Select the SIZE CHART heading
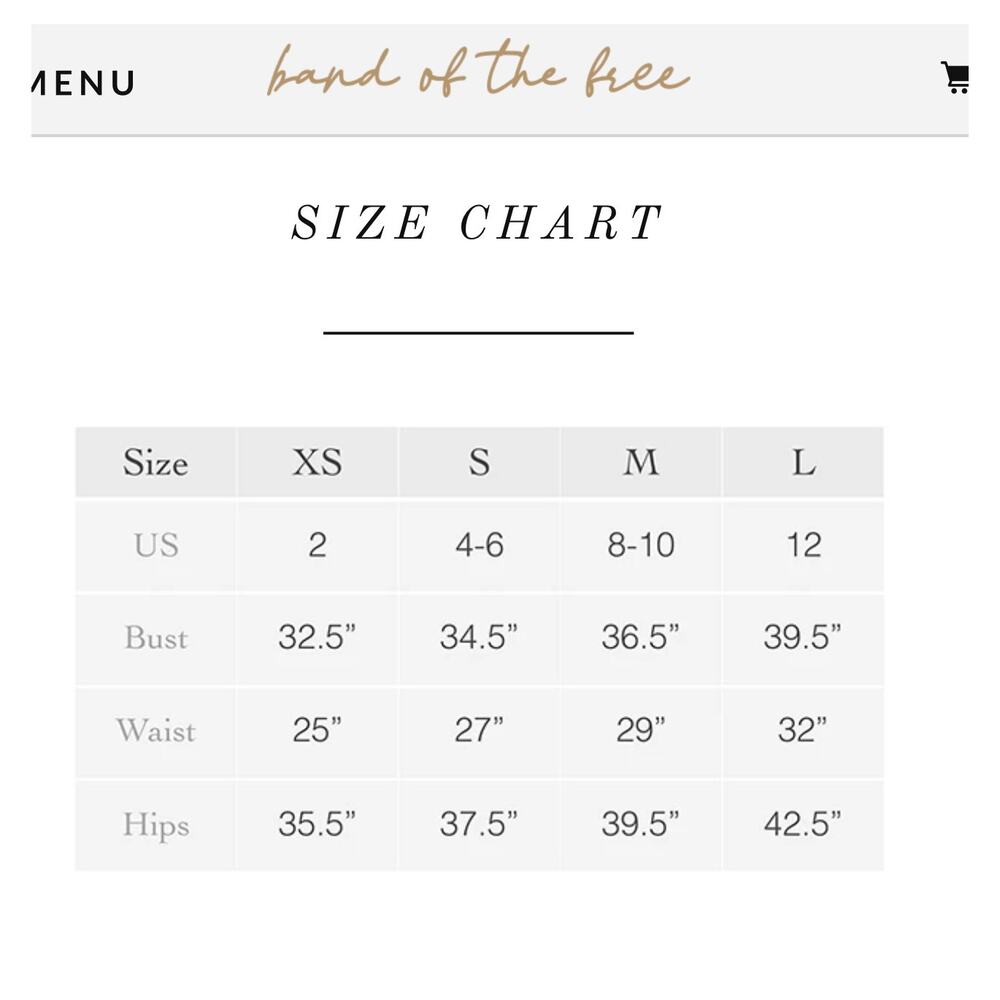This screenshot has width=1000, height=1000. (x=477, y=223)
